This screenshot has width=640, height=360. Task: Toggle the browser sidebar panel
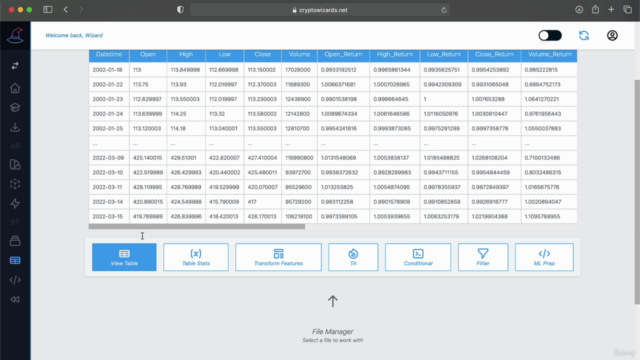click(48, 9)
